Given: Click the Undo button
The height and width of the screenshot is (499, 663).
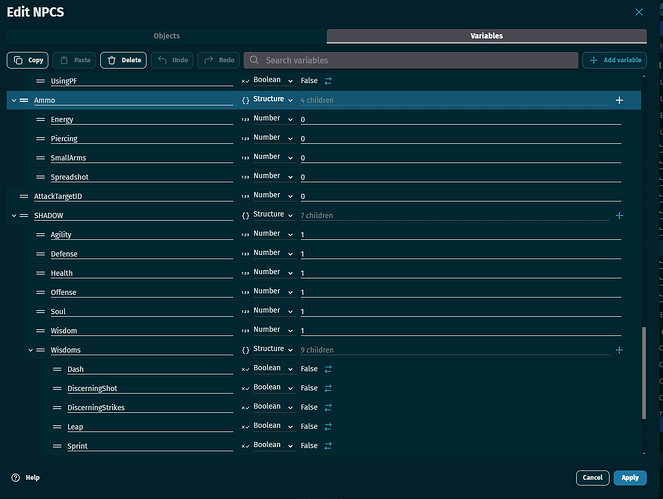Looking at the screenshot, I should 173,60.
